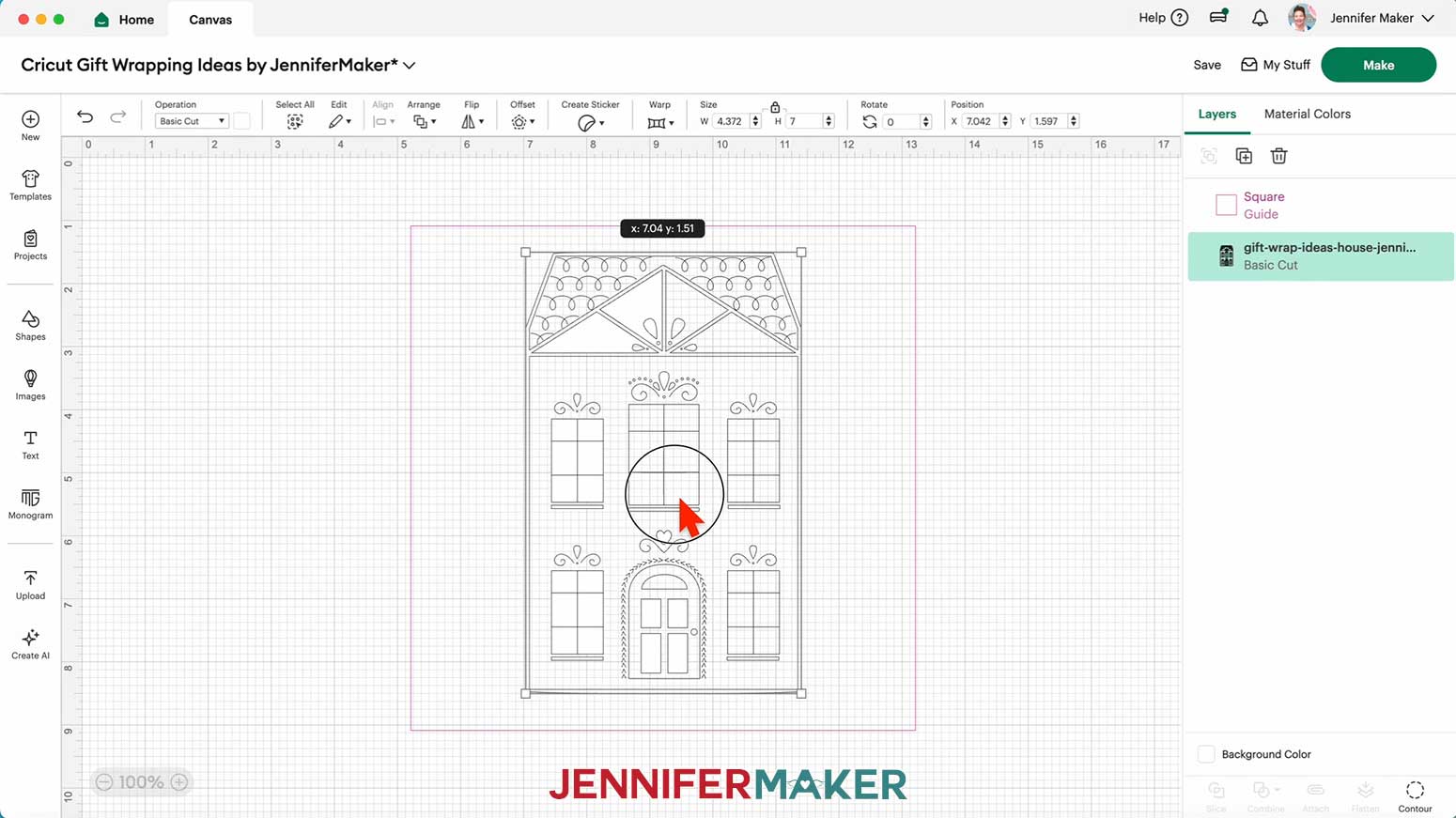The width and height of the screenshot is (1456, 818).
Task: Select the Square Guide layer
Action: point(1321,205)
